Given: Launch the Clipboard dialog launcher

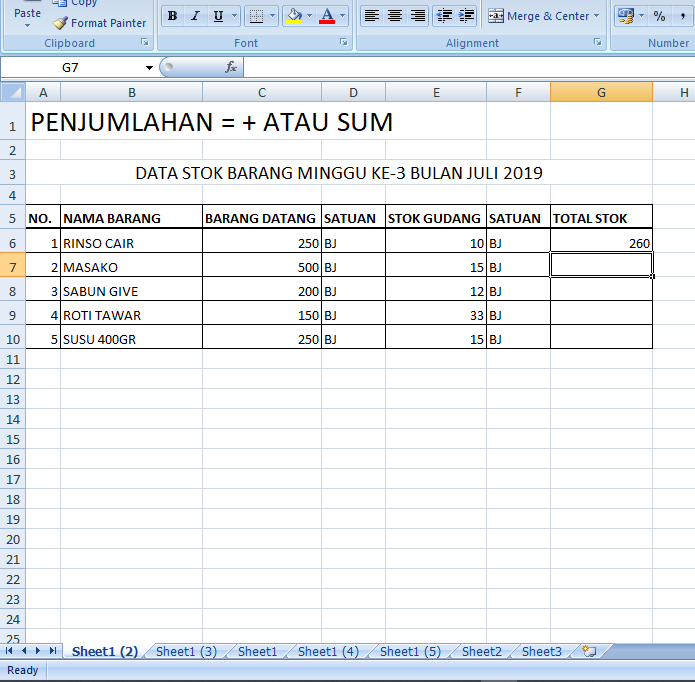Looking at the screenshot, I should click(145, 42).
